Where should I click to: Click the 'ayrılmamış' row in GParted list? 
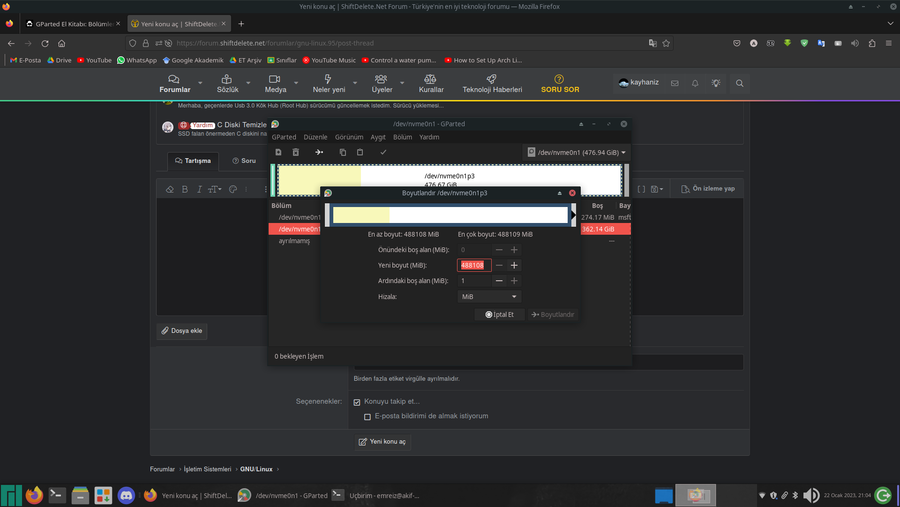pyautogui.click(x=449, y=241)
